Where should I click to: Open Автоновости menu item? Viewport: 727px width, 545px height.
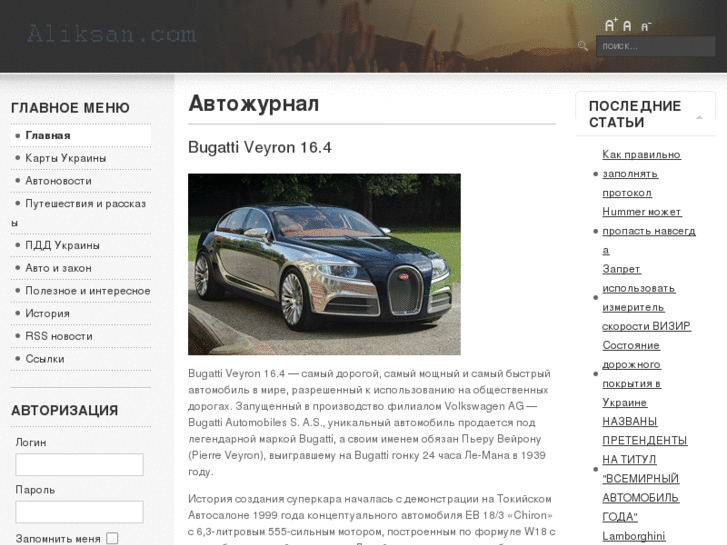click(58, 181)
